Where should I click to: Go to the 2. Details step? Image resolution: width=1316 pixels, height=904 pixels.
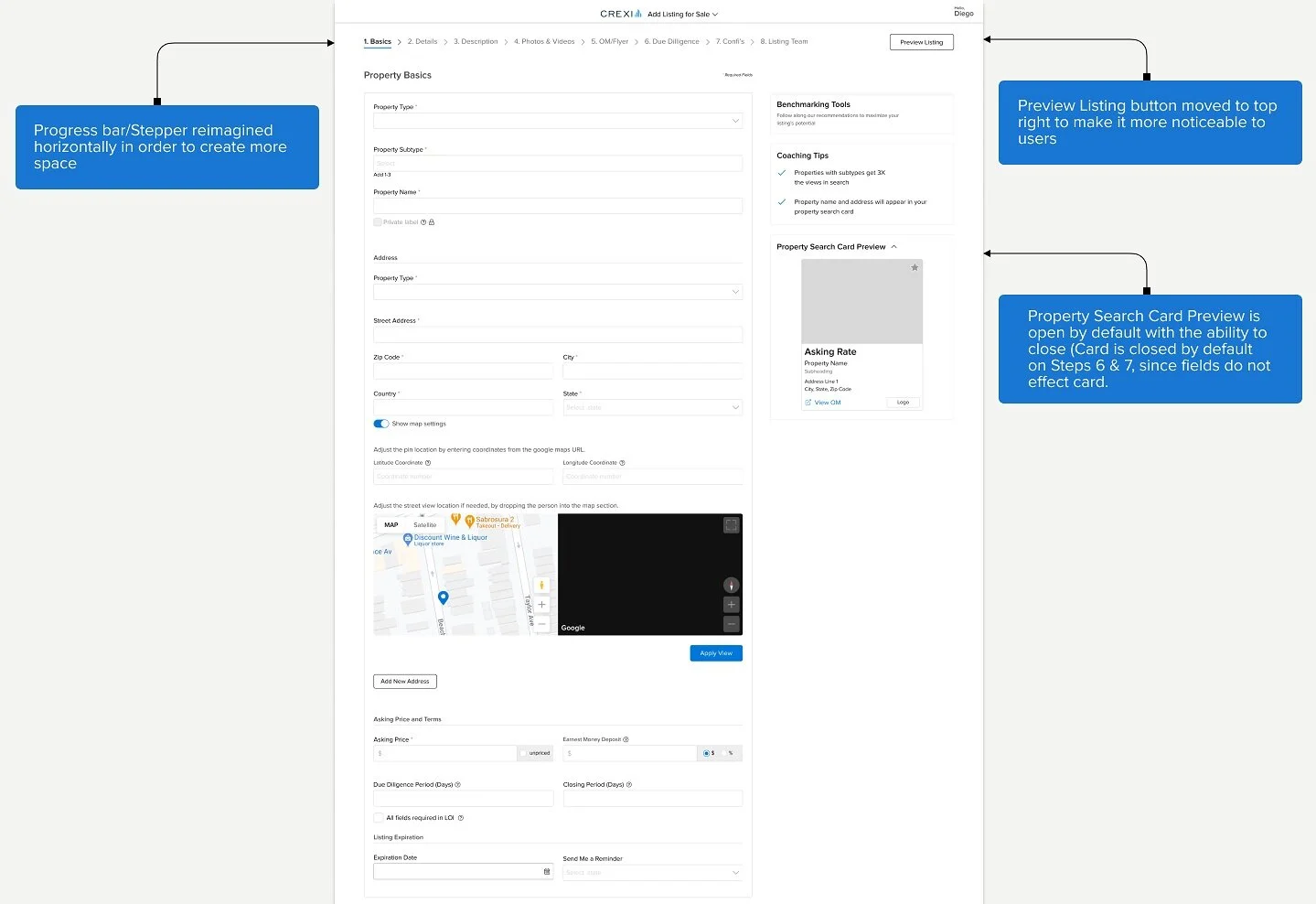[x=422, y=41]
